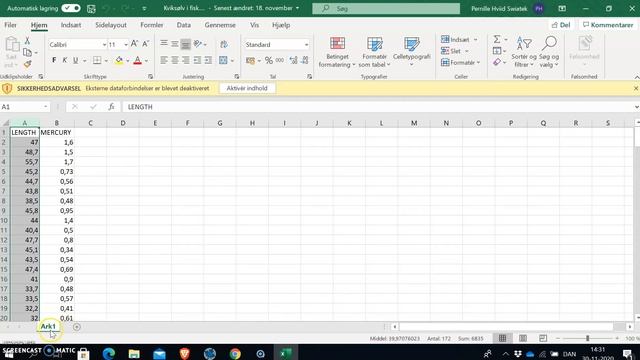Click the orientation text angle icon
The image size is (640, 360).
point(198,44)
